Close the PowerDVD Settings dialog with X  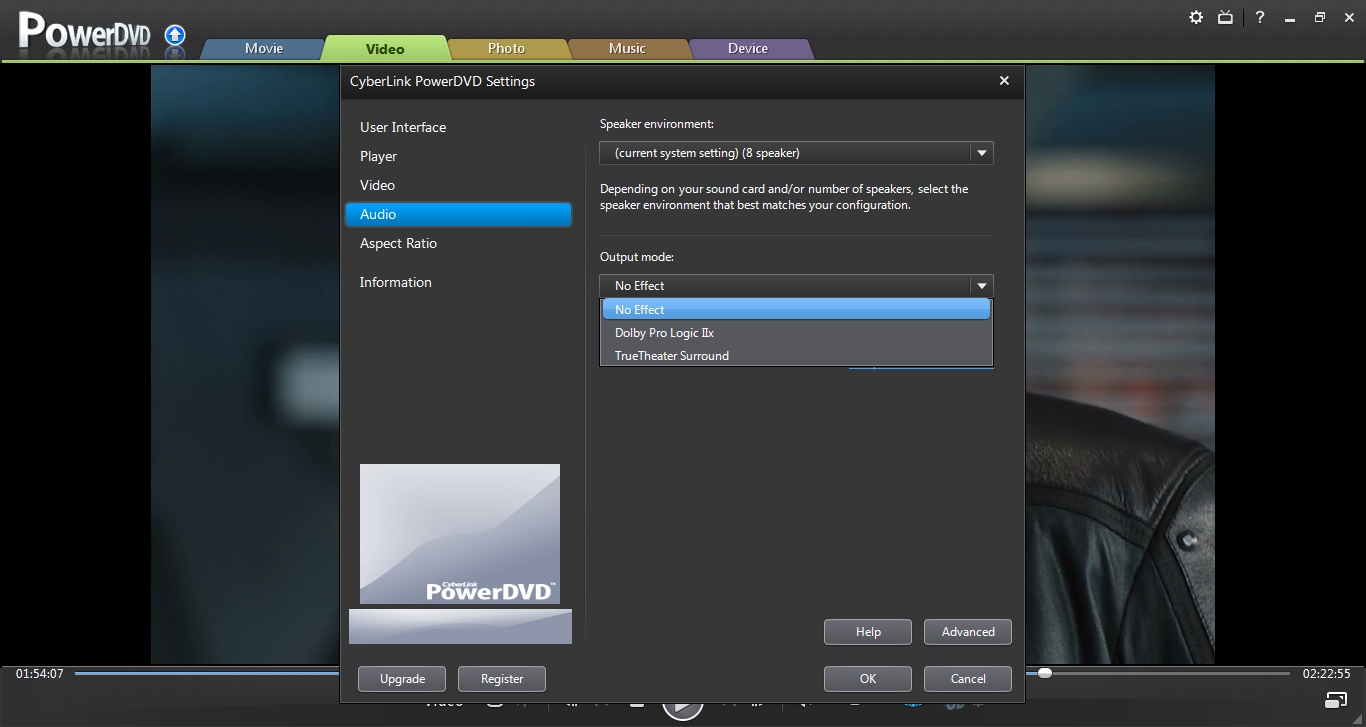point(1004,81)
